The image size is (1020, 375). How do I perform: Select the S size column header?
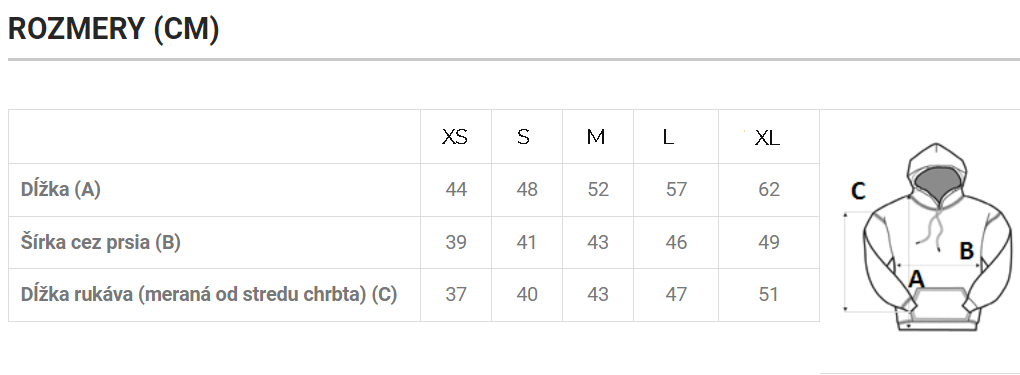click(x=524, y=137)
